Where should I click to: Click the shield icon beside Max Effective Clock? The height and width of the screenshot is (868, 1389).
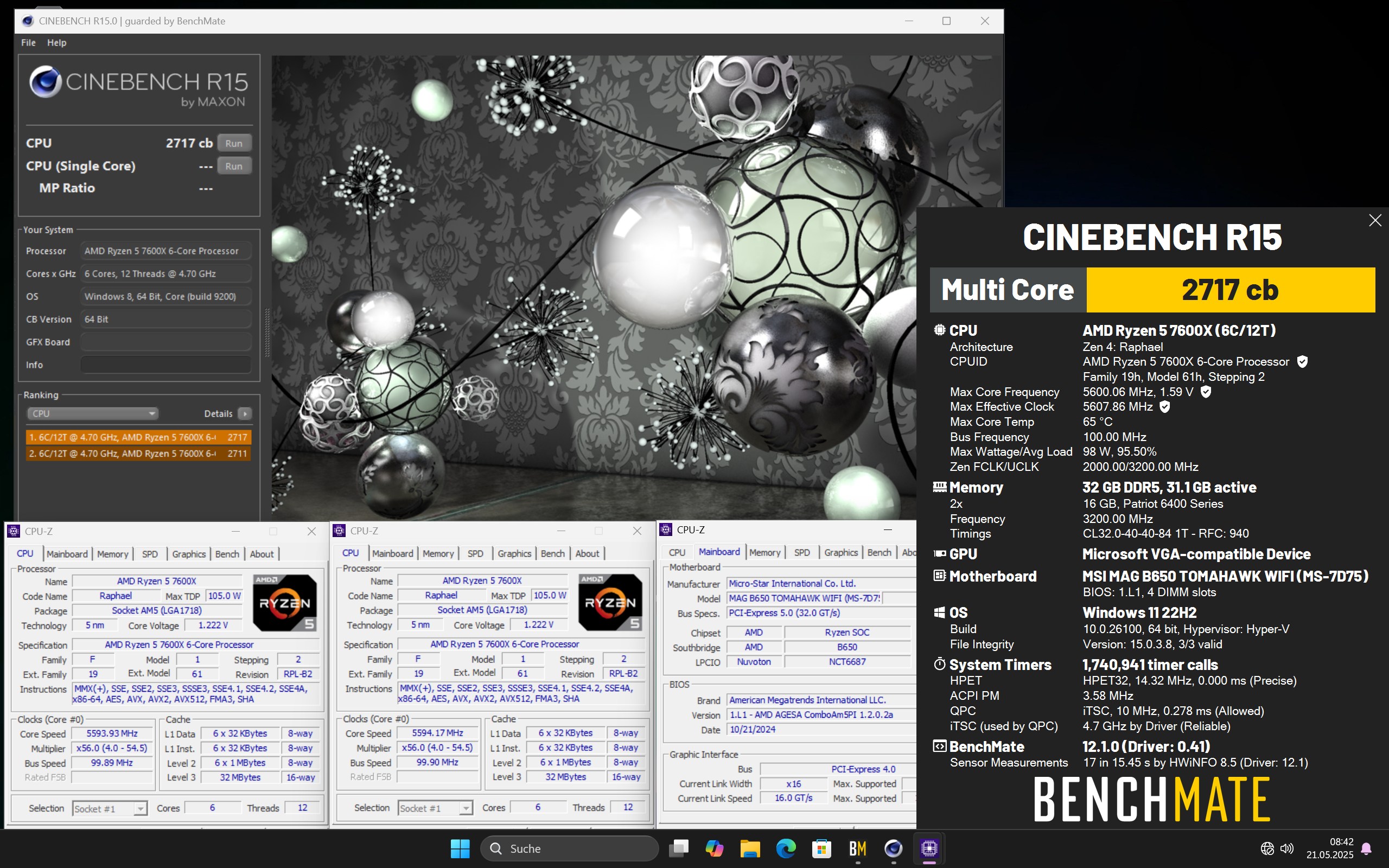[1164, 406]
